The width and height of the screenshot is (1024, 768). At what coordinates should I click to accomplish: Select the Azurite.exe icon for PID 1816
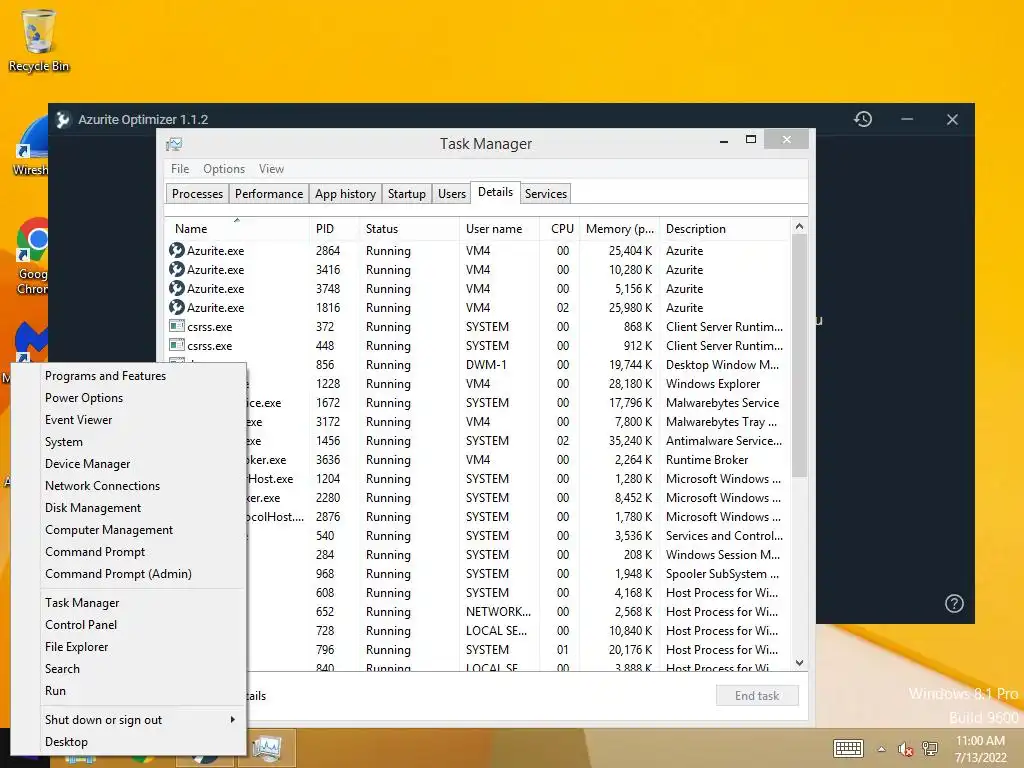click(x=176, y=307)
